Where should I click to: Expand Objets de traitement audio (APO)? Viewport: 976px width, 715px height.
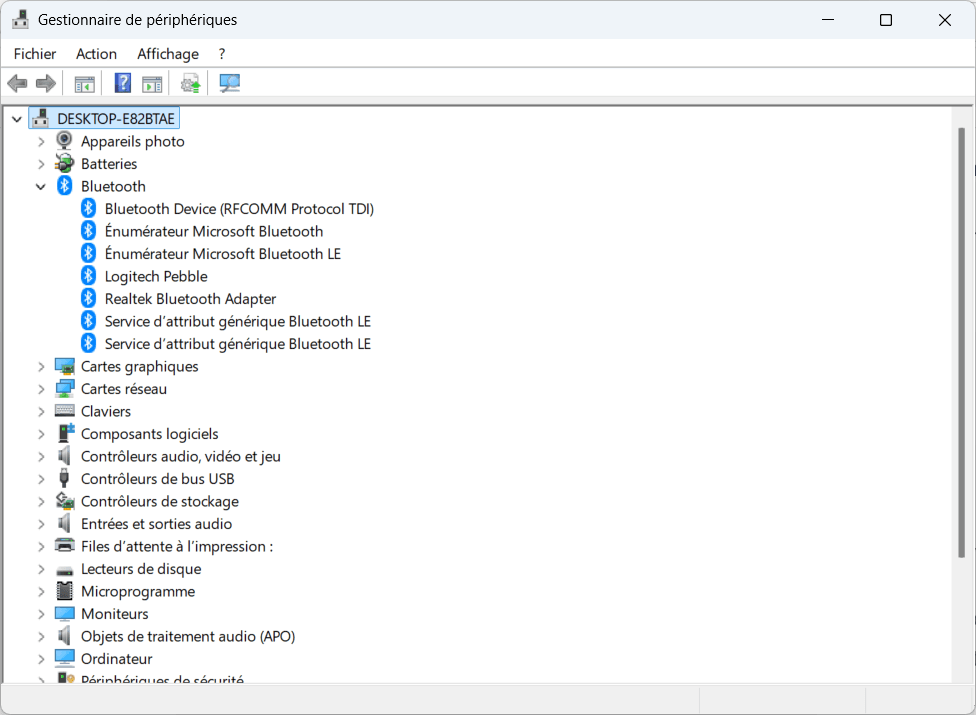(41, 637)
